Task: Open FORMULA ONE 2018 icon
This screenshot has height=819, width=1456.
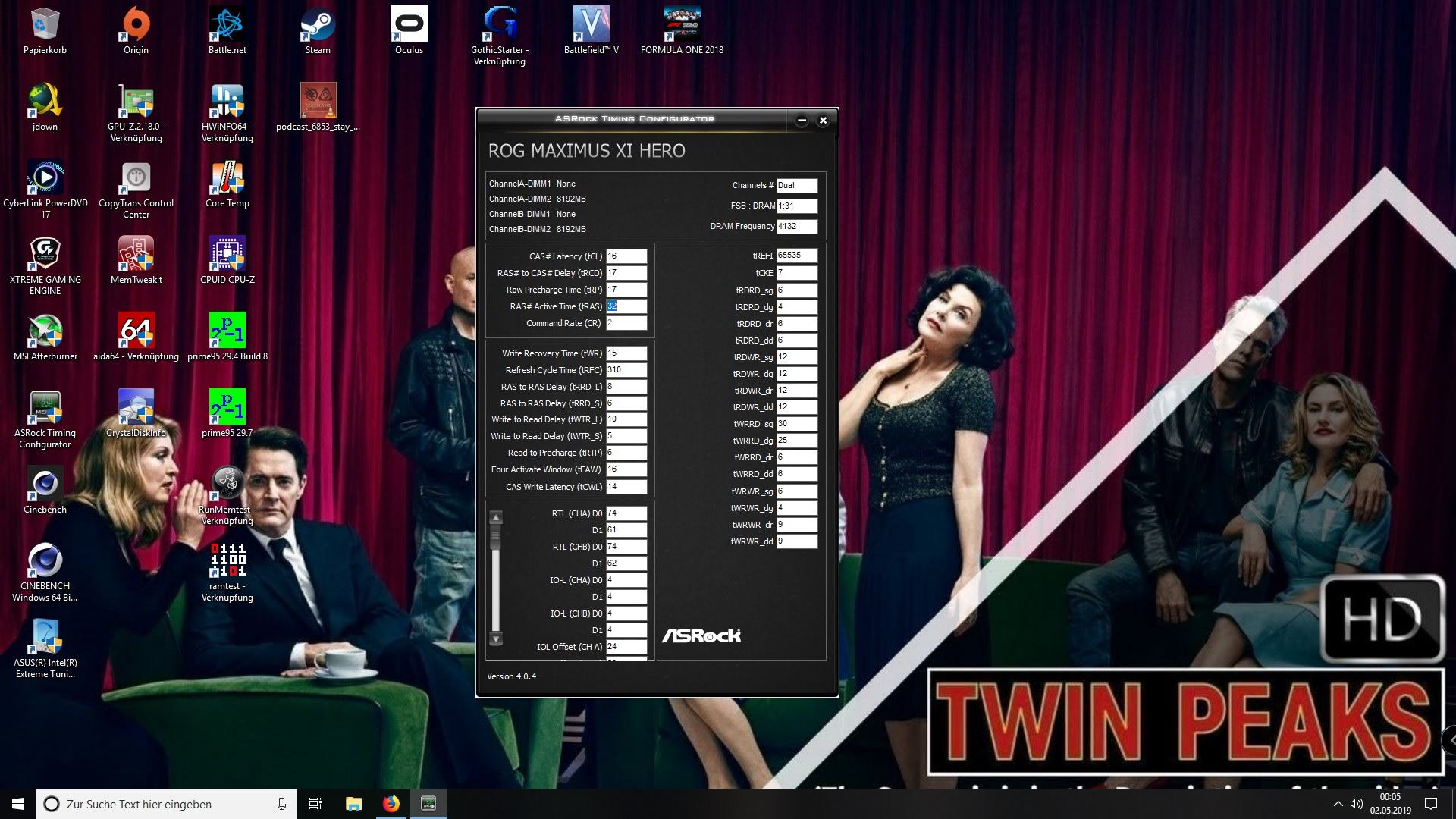Action: [682, 31]
